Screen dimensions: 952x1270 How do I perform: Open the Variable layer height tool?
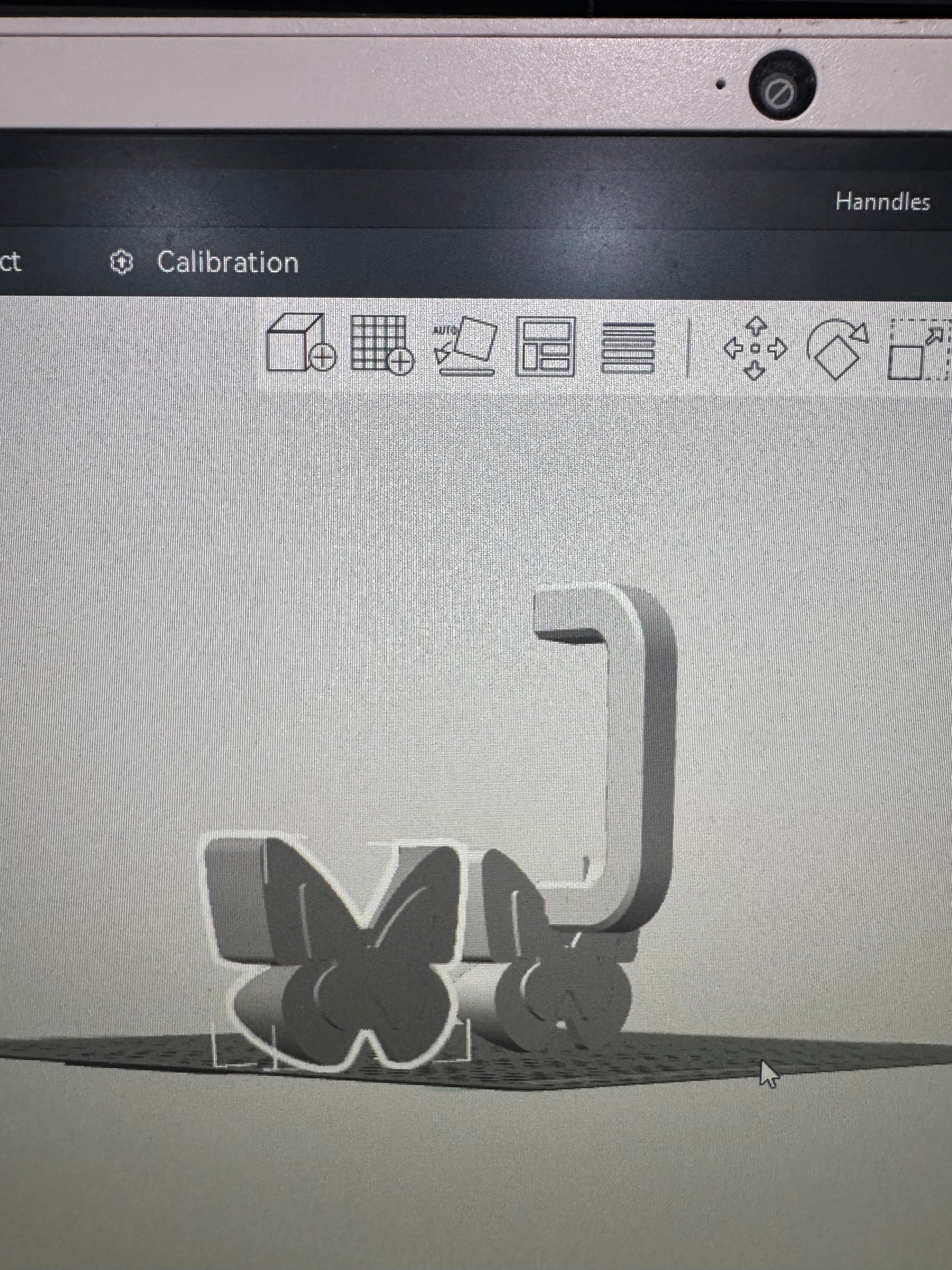[x=628, y=347]
